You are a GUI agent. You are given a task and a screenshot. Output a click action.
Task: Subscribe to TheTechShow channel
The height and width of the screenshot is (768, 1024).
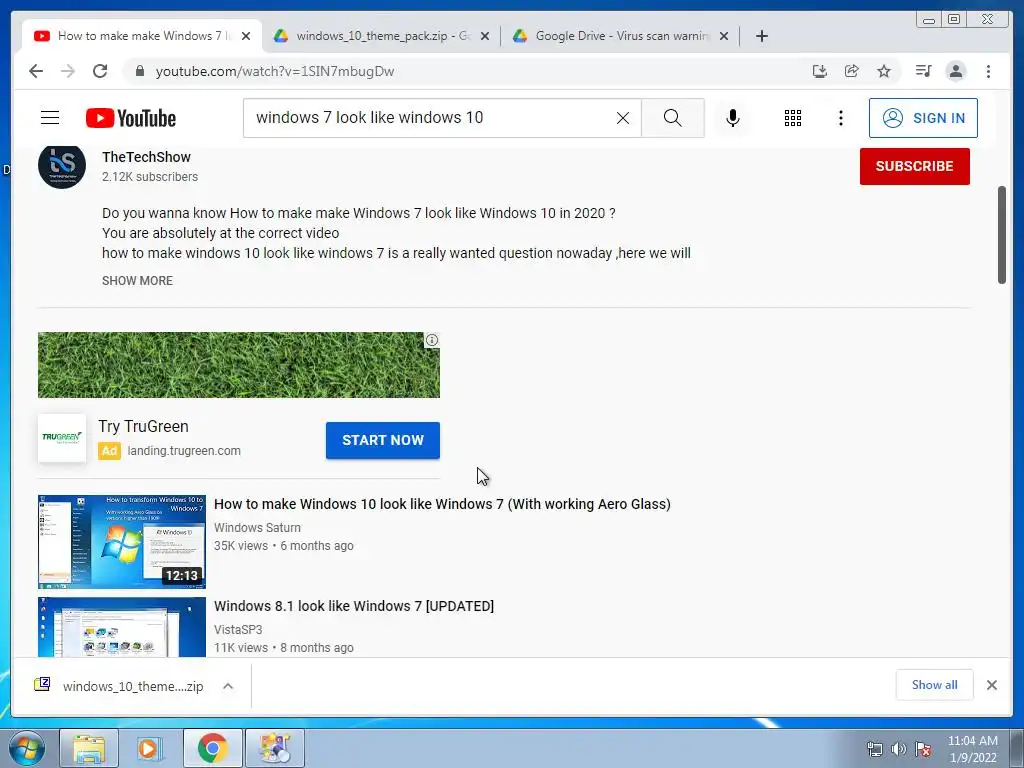(914, 167)
